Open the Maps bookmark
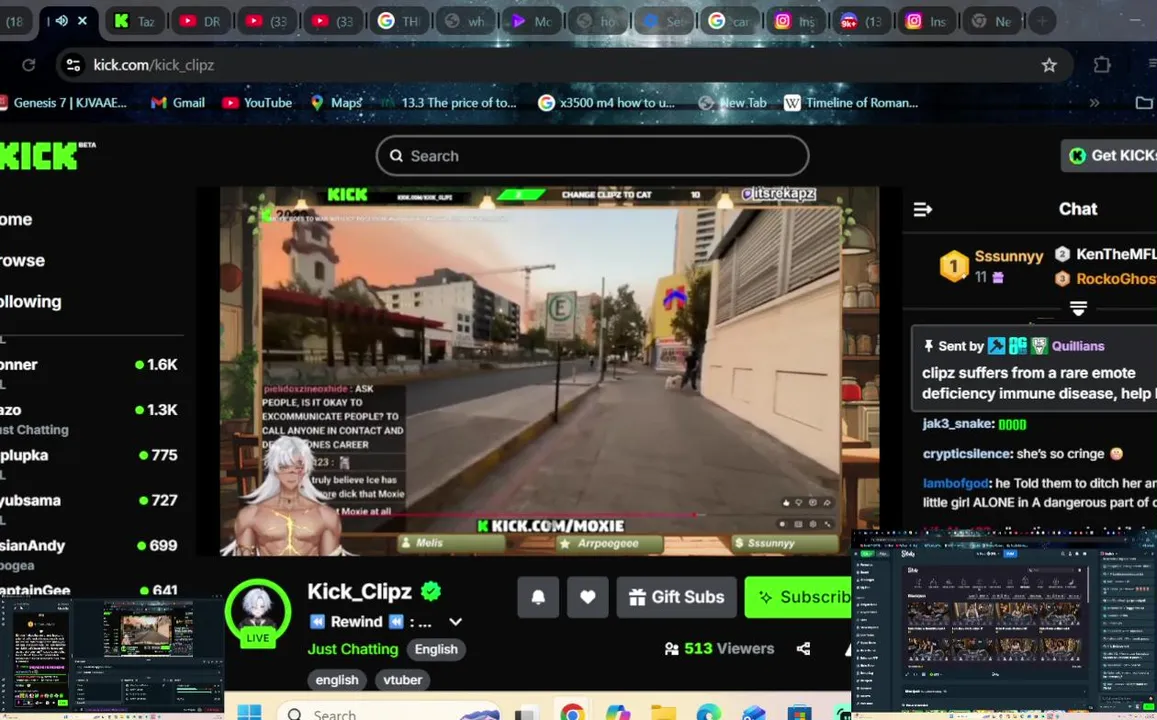Screen dimensions: 1157x720 336,103
